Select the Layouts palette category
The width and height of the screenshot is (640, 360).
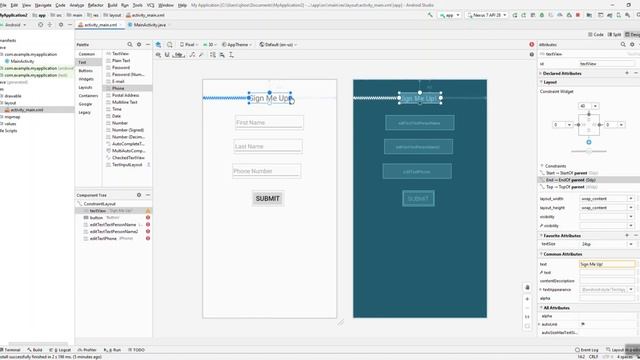[85, 87]
